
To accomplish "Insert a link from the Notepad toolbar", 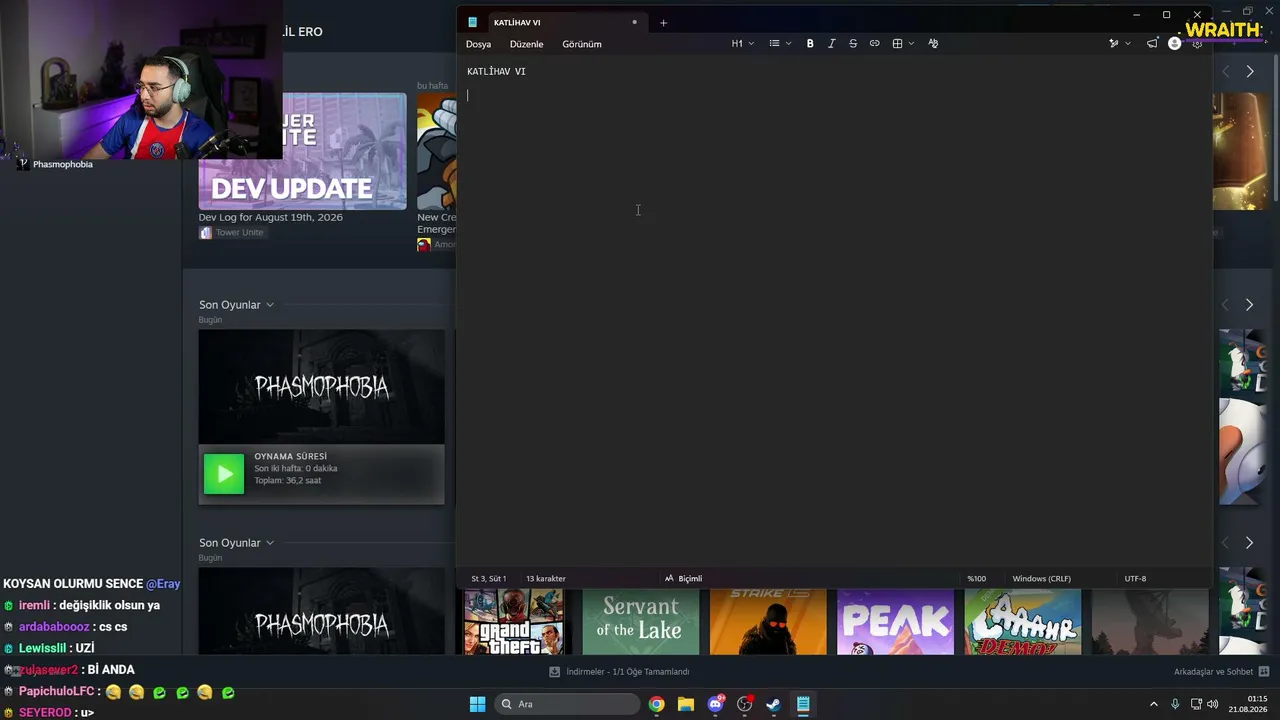I will click(875, 44).
